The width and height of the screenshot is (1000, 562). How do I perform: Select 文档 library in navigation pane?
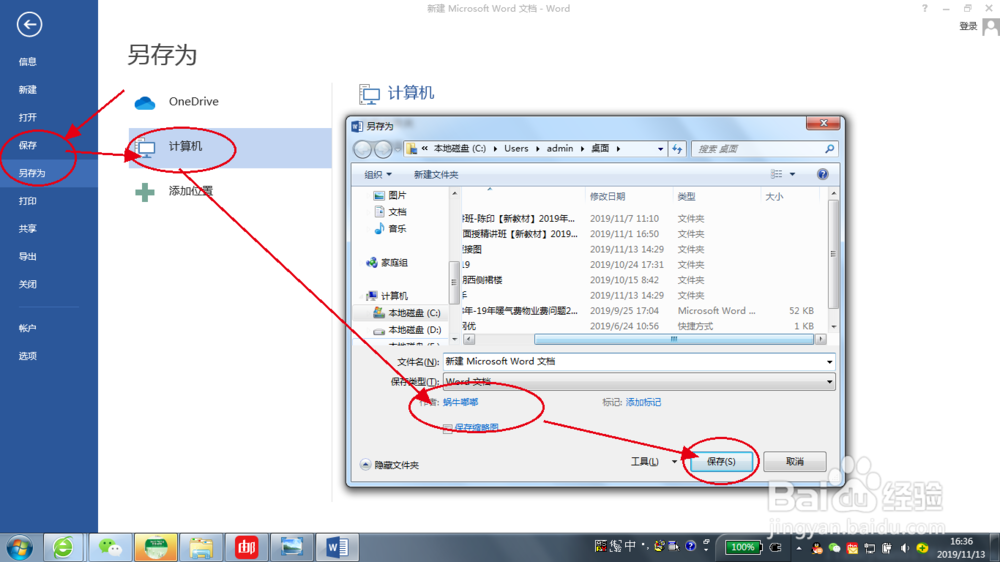[389, 212]
